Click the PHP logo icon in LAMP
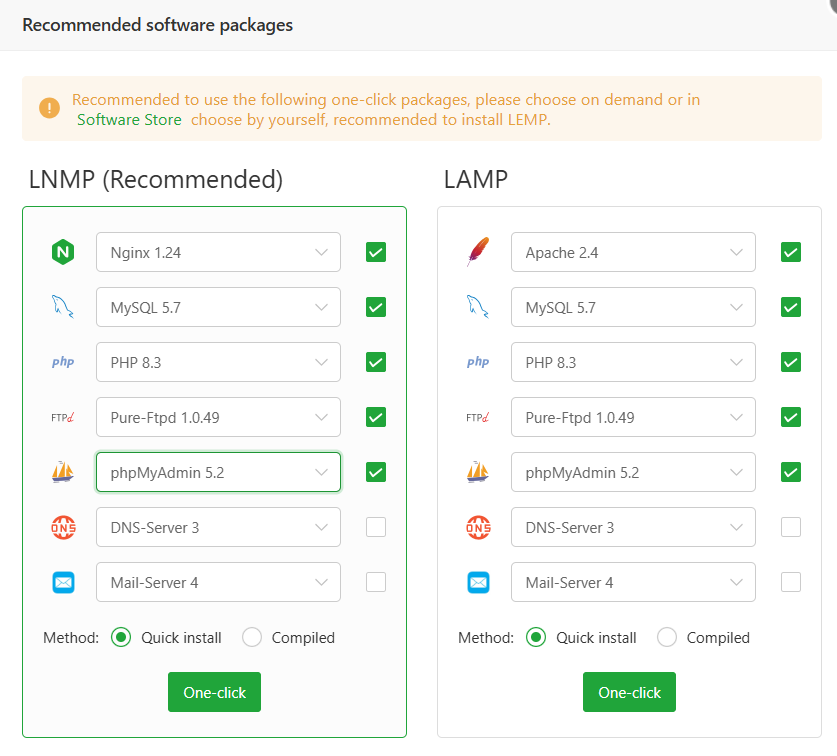This screenshot has height=756, width=837. pos(478,362)
